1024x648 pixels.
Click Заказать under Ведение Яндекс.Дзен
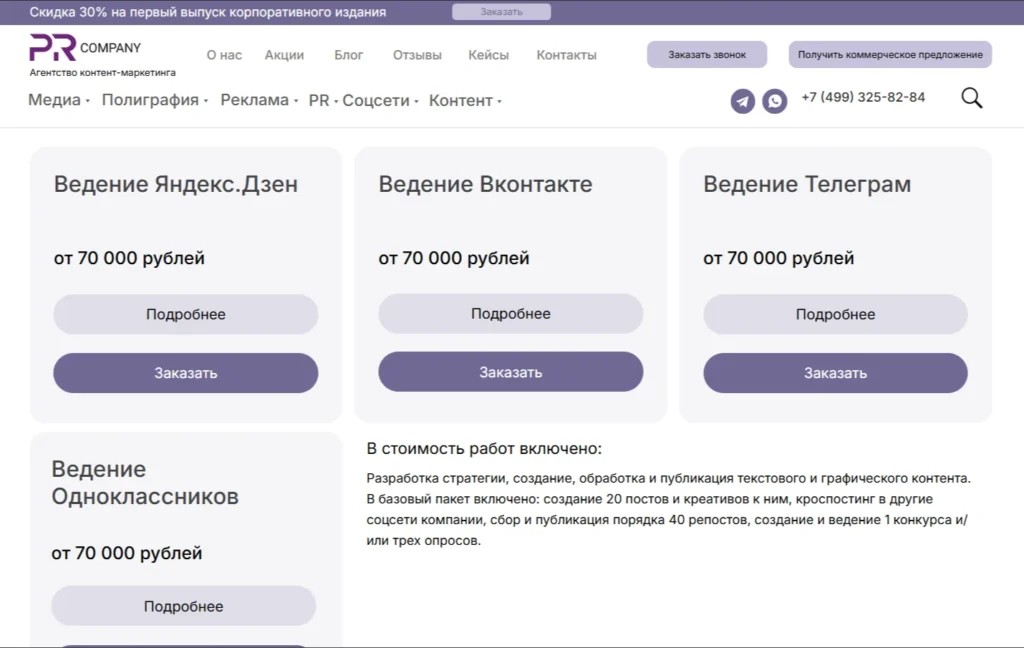click(185, 373)
